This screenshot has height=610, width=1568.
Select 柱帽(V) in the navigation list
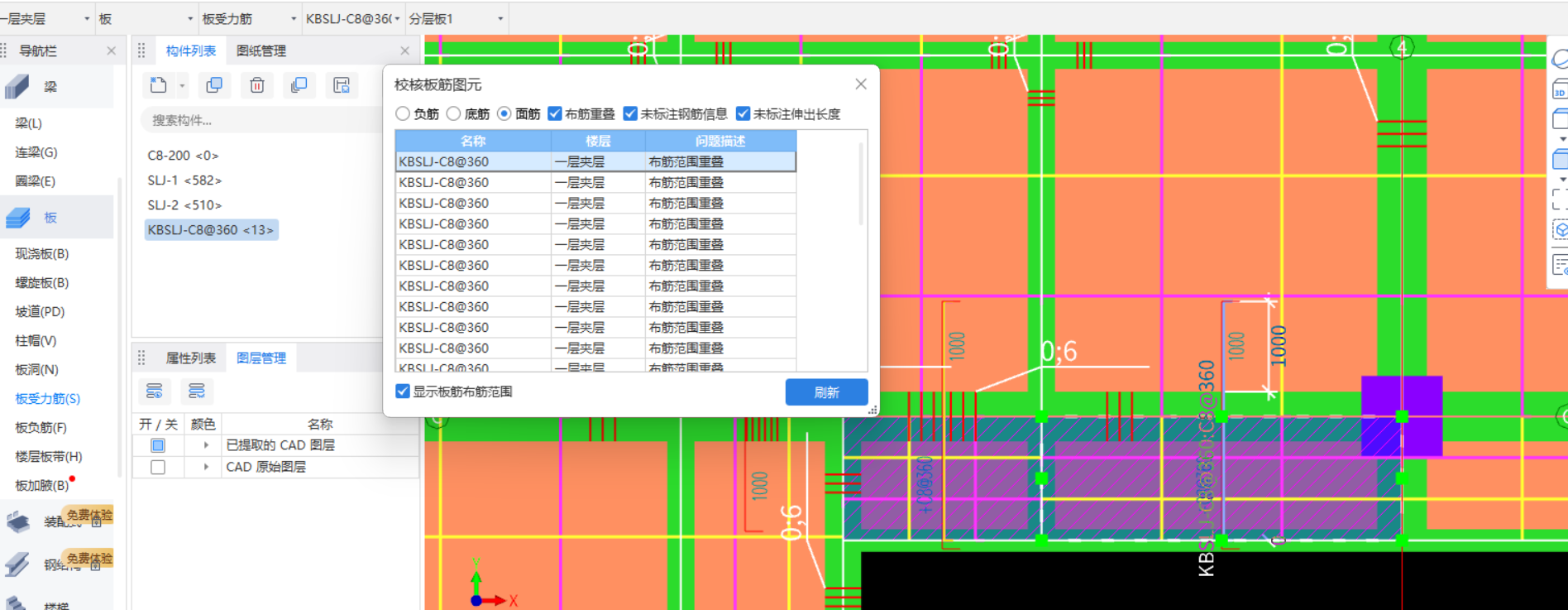[36, 340]
